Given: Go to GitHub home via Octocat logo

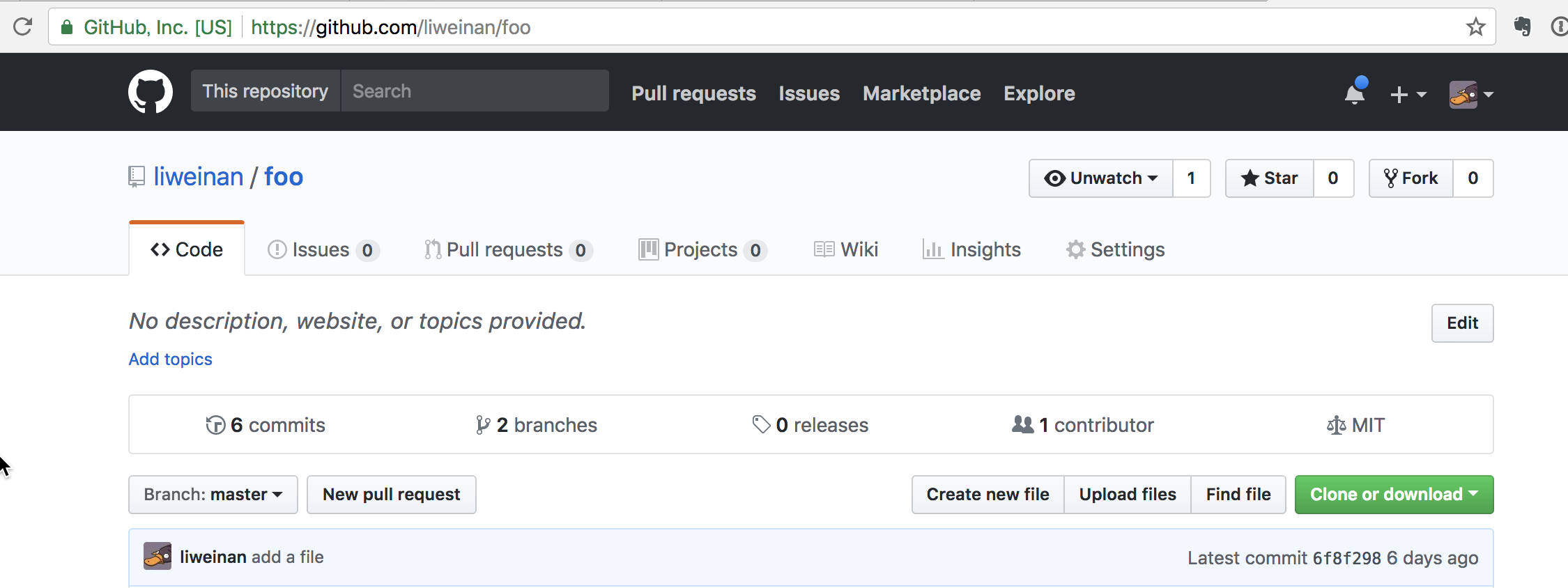Looking at the screenshot, I should 151,91.
